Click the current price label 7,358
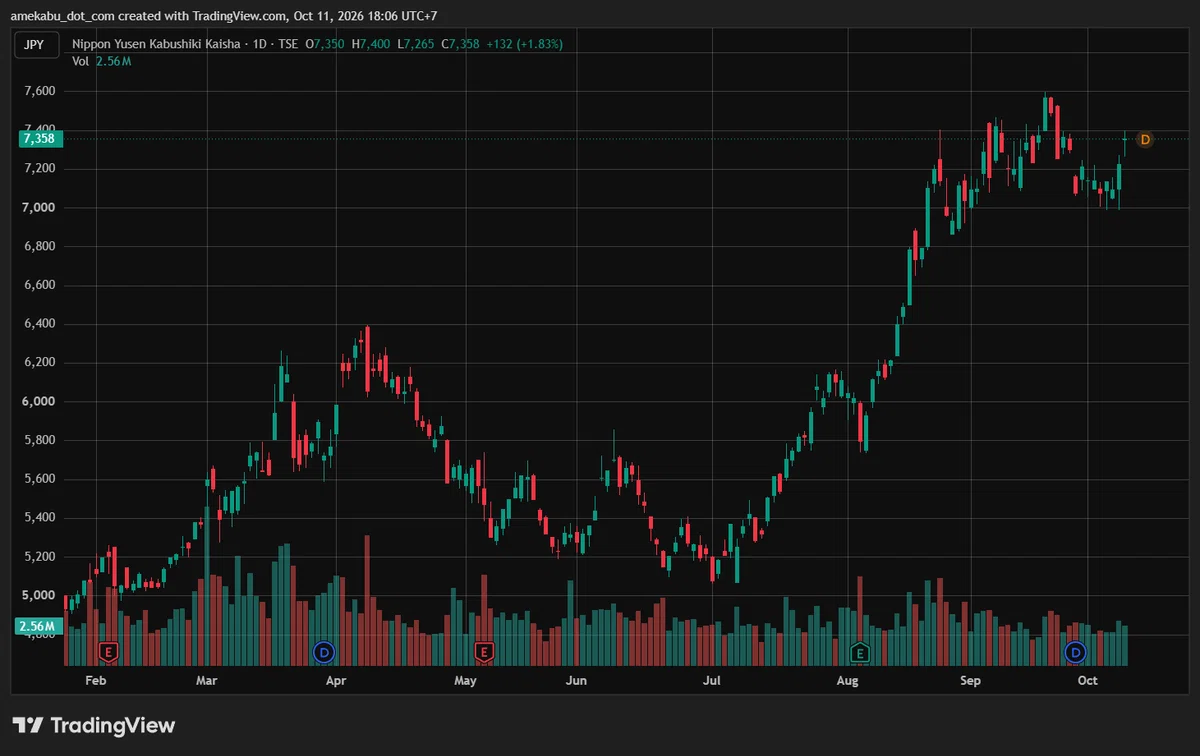The image size is (1200, 756). (x=39, y=139)
